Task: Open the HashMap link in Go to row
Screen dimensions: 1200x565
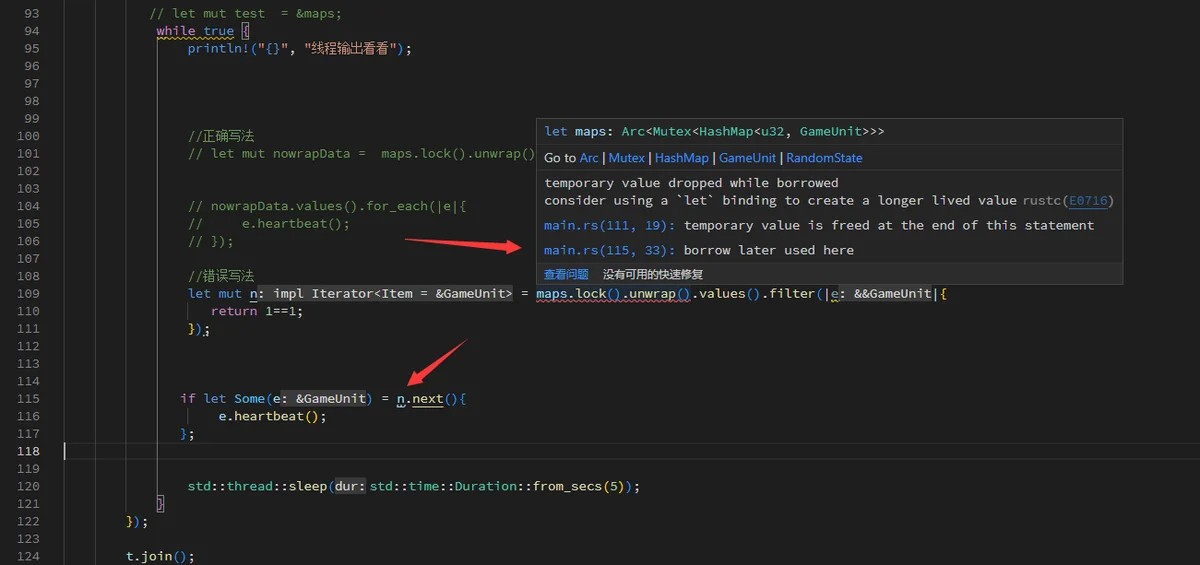Action: (682, 158)
